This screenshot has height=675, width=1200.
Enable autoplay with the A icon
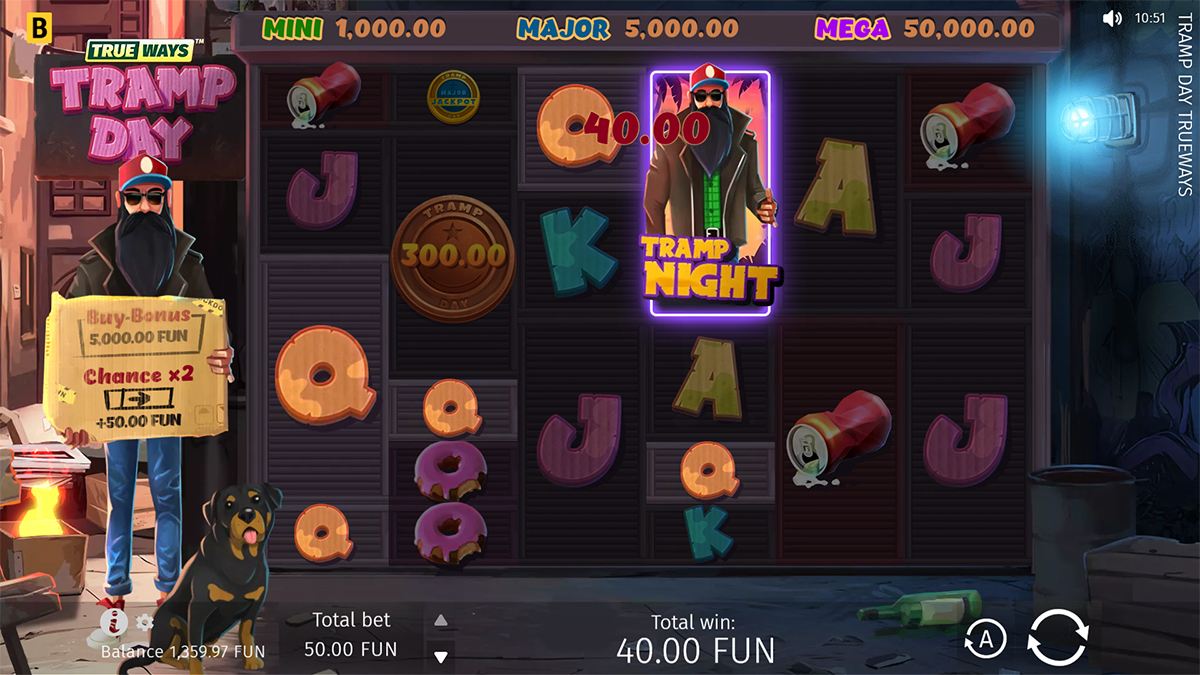pyautogui.click(x=985, y=640)
